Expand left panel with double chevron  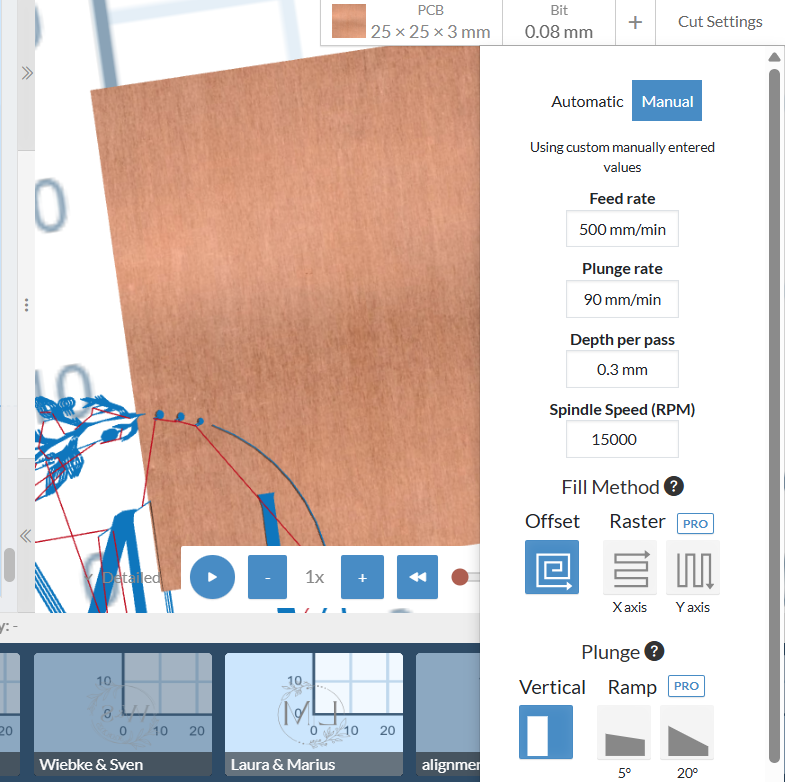click(27, 73)
